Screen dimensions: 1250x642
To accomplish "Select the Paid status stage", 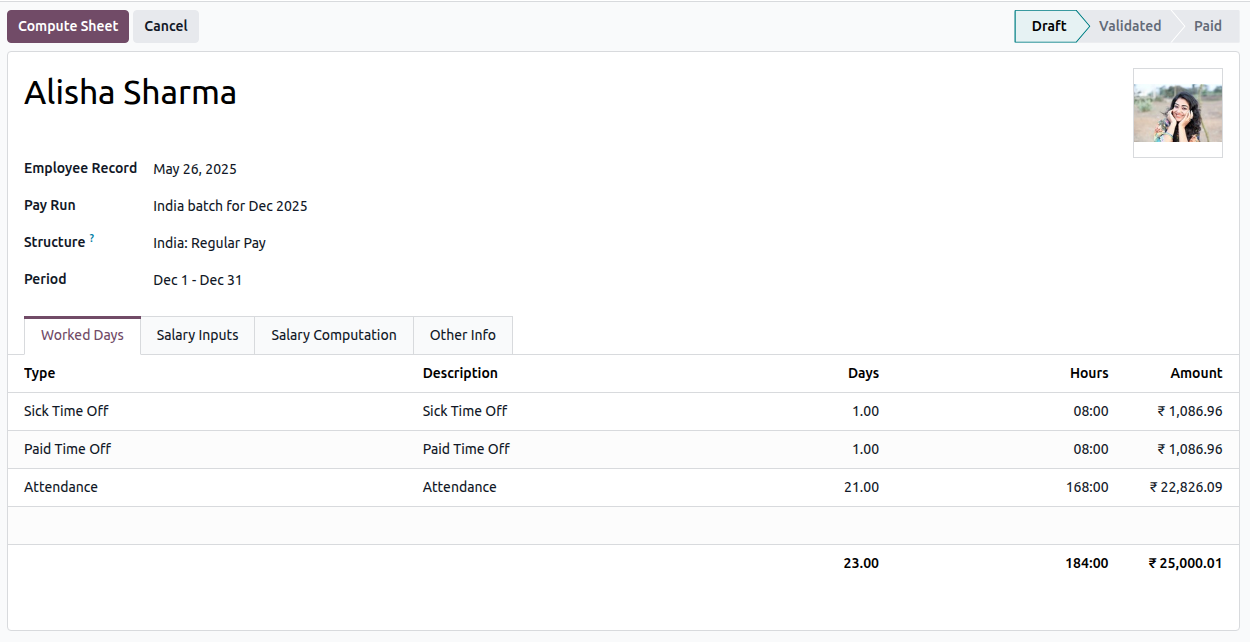I will (1207, 26).
